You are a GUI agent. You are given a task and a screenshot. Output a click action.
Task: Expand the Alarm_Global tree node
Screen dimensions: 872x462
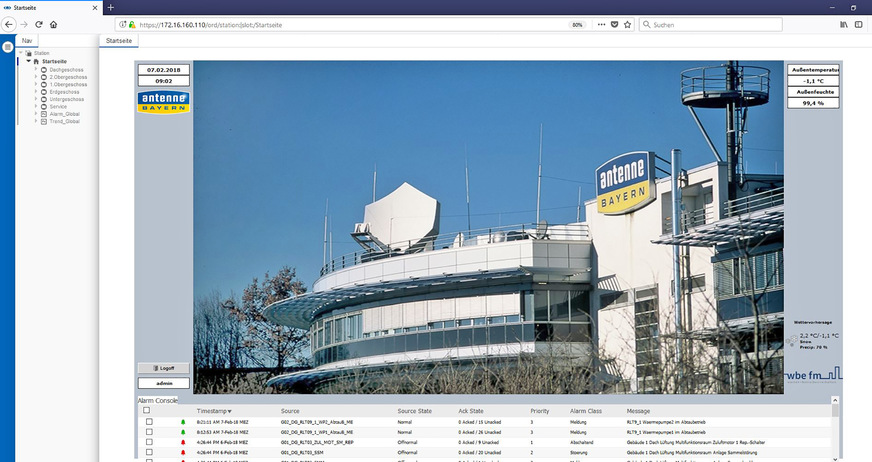coord(36,113)
